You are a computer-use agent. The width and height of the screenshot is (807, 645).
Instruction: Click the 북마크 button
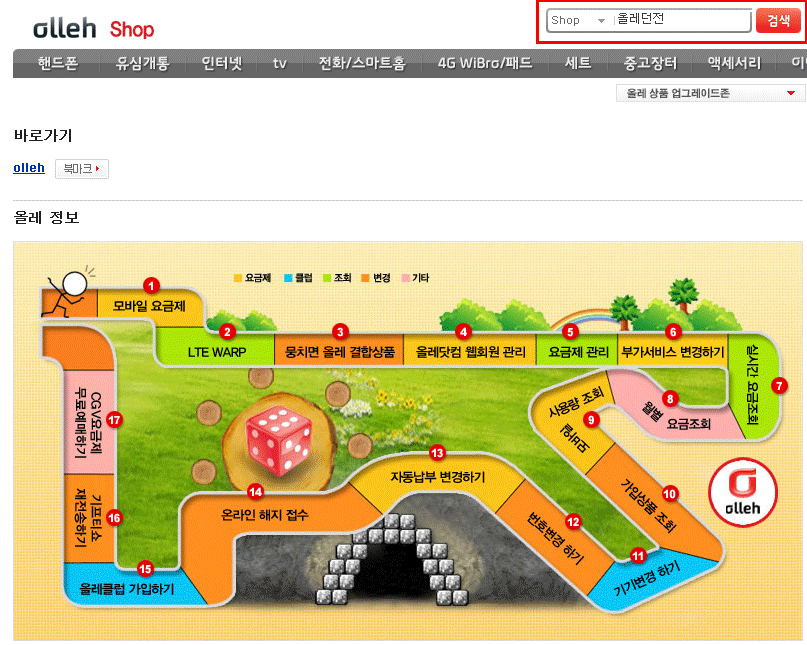click(82, 169)
